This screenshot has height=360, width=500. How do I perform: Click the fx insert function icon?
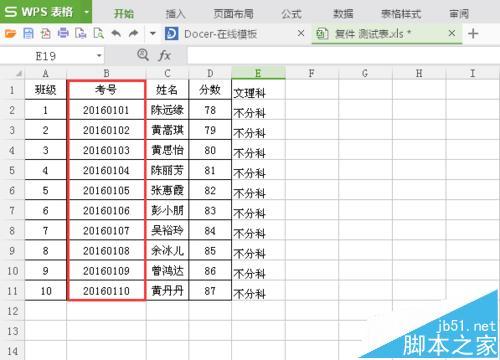click(165, 55)
